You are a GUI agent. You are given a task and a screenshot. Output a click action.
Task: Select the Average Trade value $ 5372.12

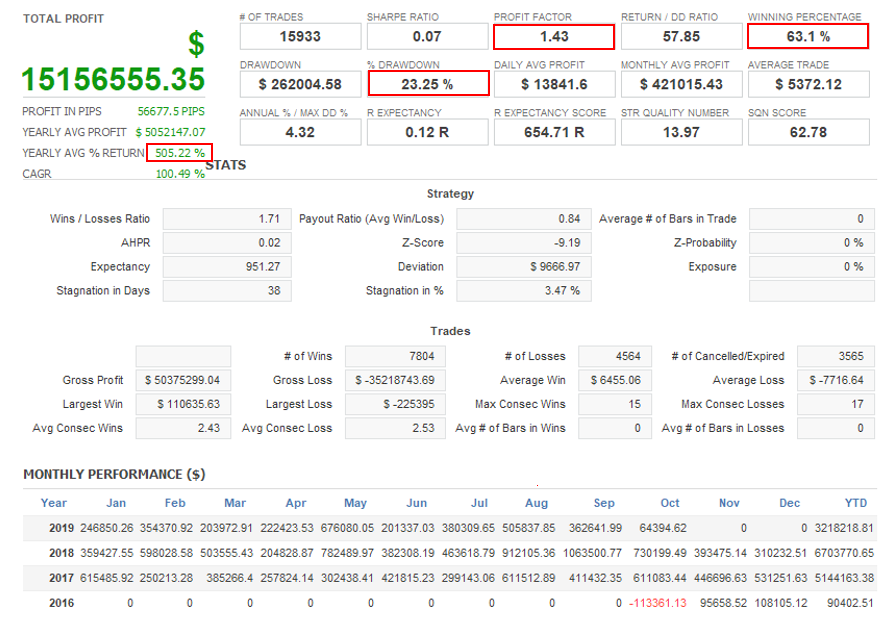(808, 84)
